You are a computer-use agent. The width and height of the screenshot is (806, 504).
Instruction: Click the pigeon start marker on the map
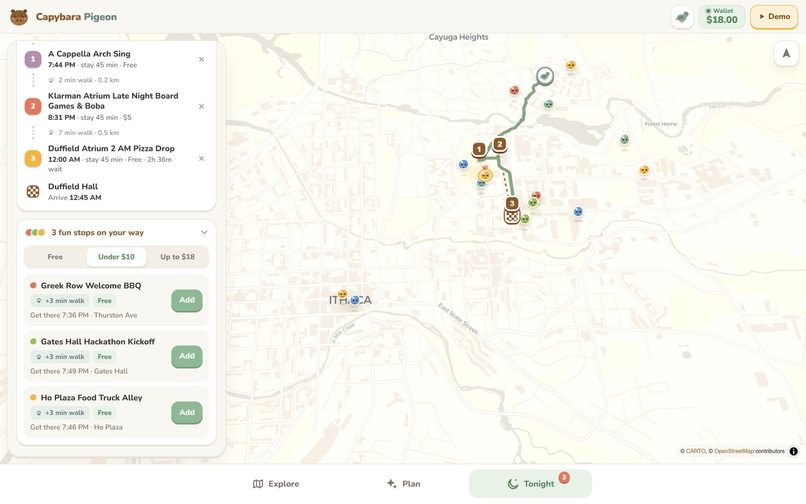[545, 76]
